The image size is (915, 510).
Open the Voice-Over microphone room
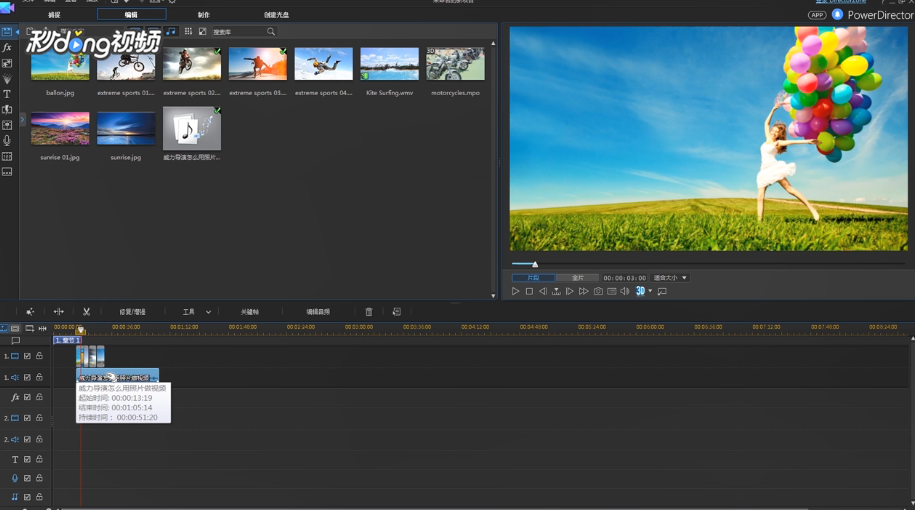click(x=7, y=140)
